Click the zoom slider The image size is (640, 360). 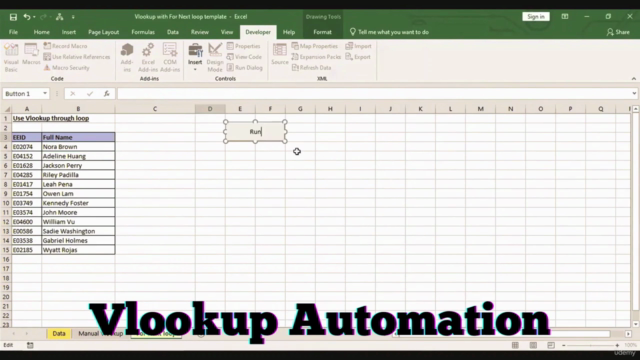[590, 345]
